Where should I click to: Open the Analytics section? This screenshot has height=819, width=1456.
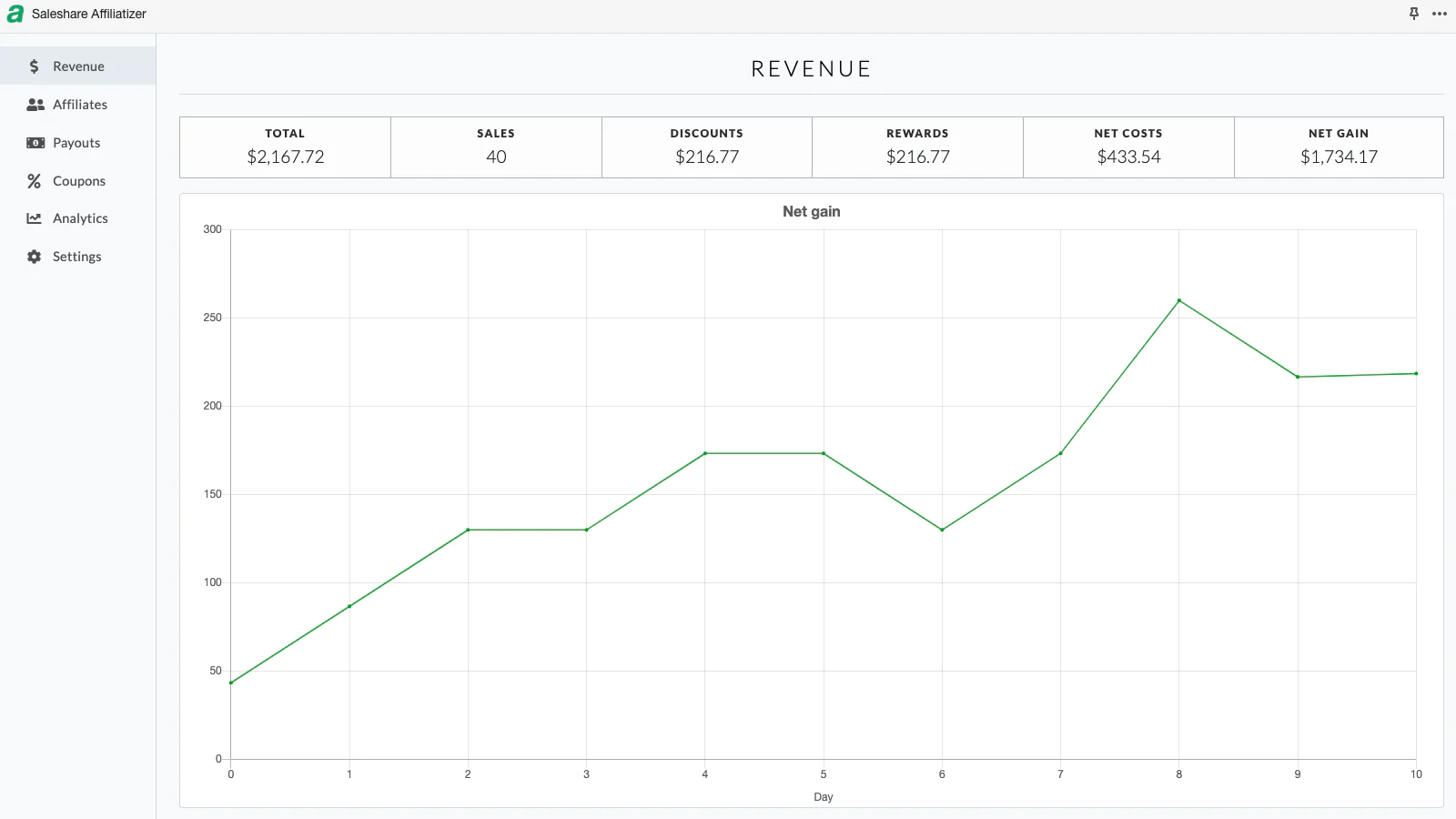pyautogui.click(x=80, y=218)
